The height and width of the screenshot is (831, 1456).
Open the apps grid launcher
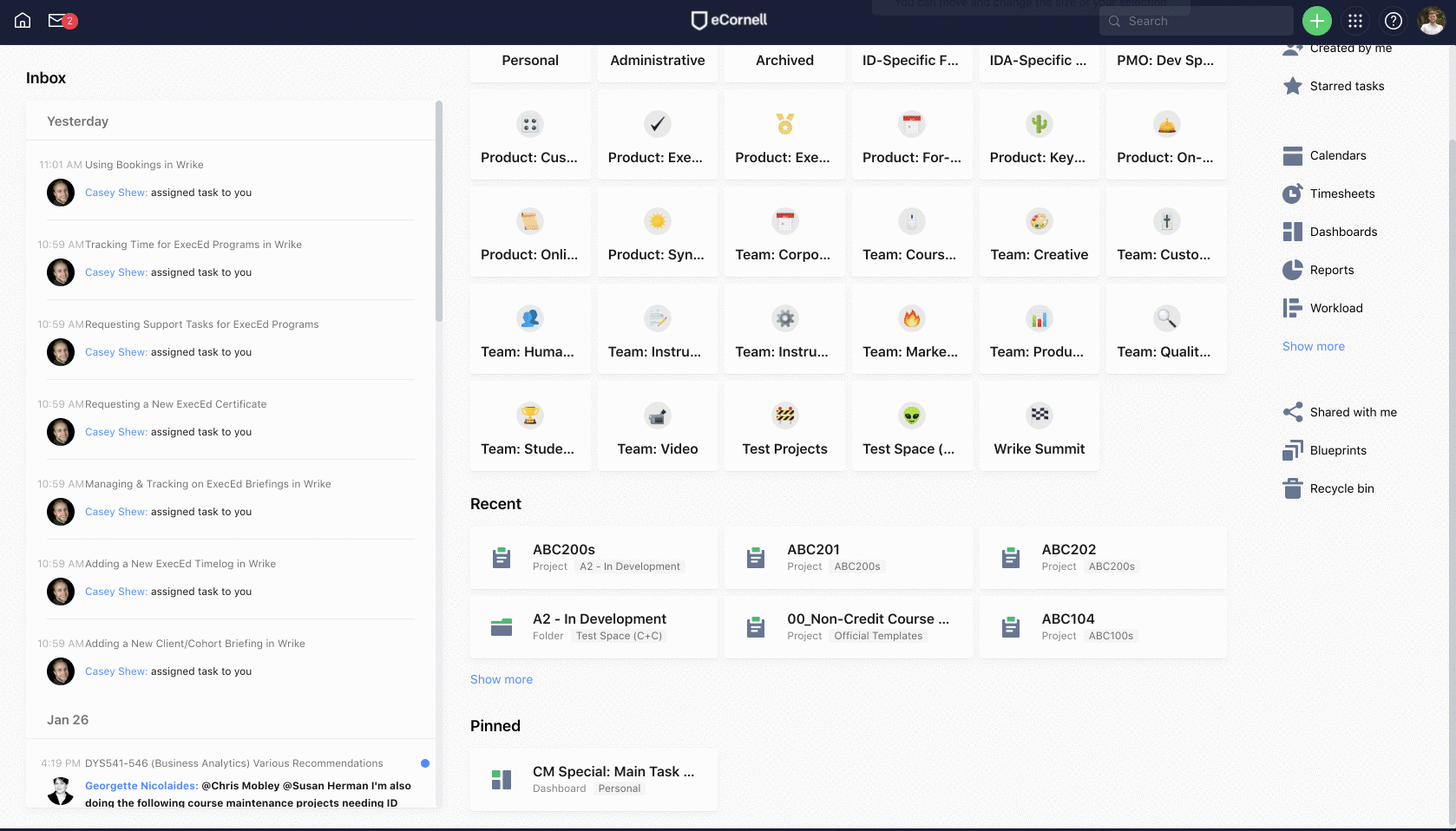click(x=1355, y=21)
